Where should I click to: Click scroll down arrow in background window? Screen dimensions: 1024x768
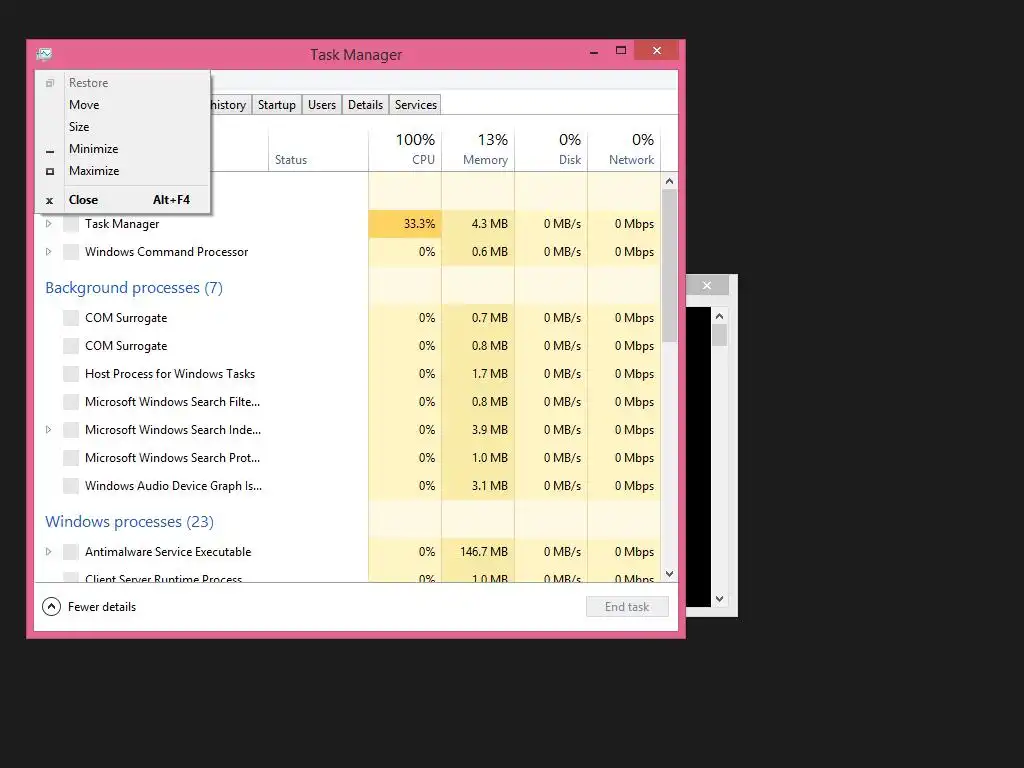tap(720, 599)
